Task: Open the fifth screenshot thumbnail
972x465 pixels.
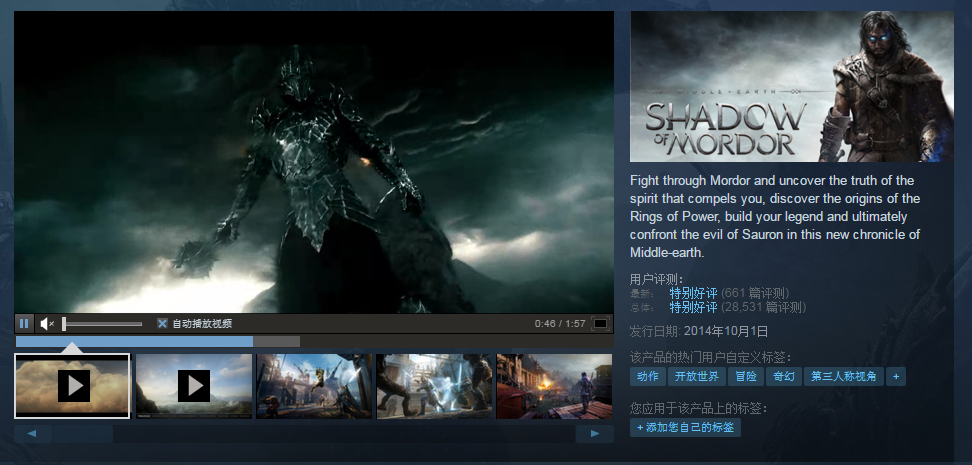Action: point(554,386)
